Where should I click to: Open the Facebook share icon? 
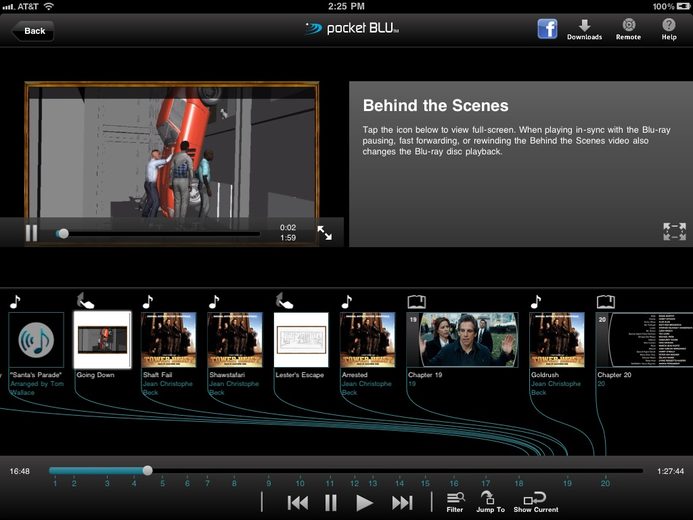point(547,29)
